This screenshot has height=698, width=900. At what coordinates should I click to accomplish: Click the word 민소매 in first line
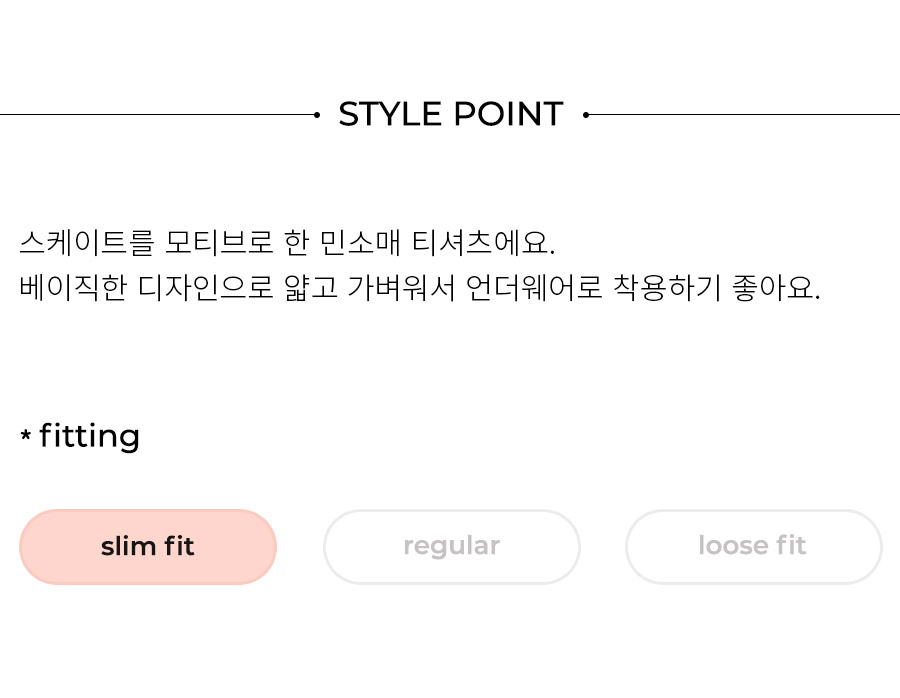(x=359, y=242)
